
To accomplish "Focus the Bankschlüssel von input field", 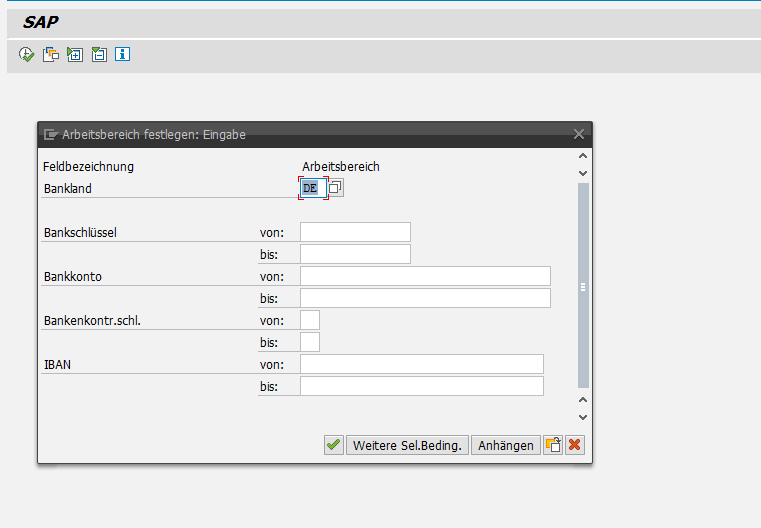I will coord(355,232).
